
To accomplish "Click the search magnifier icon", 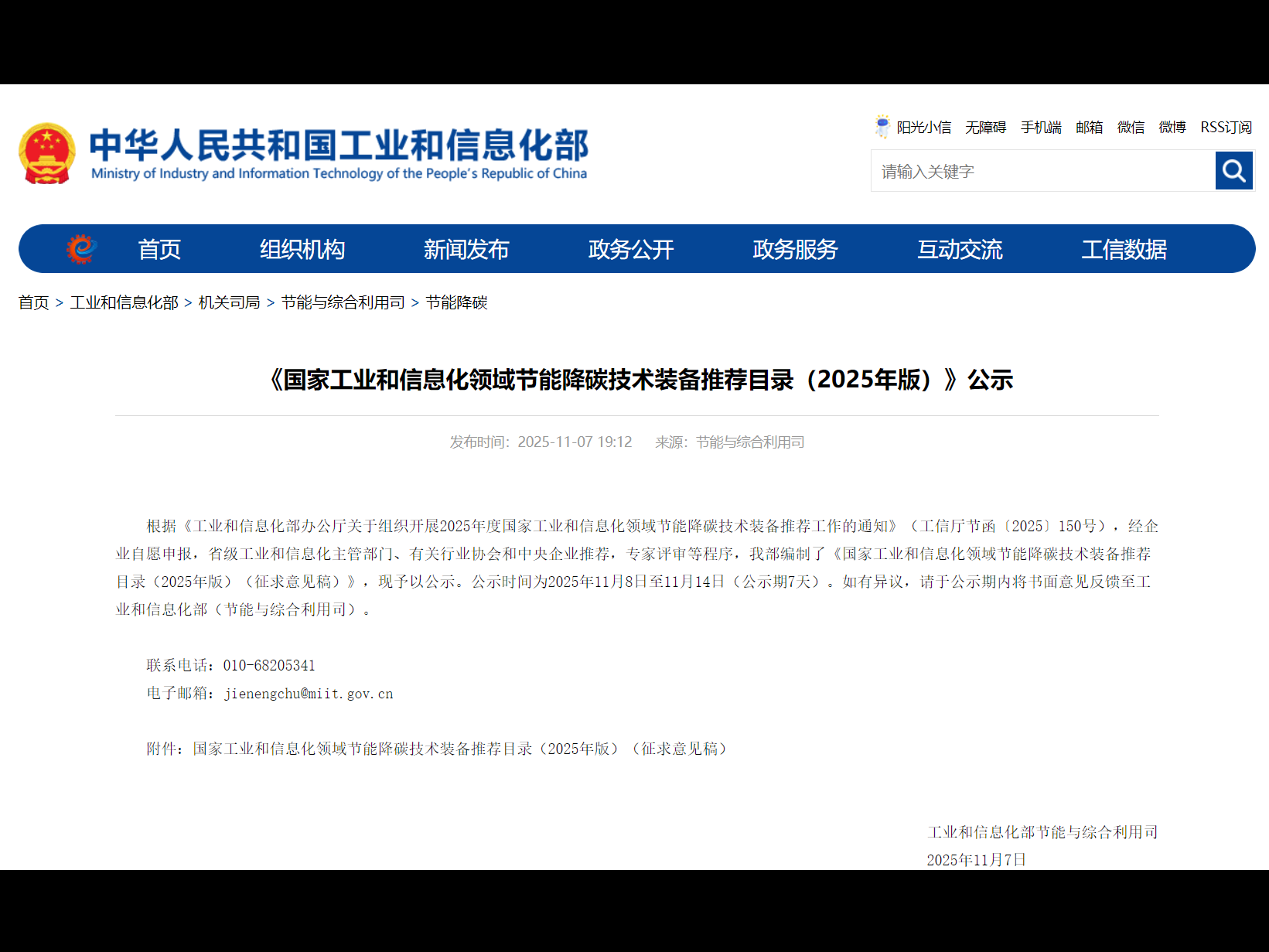I will coord(1233,170).
